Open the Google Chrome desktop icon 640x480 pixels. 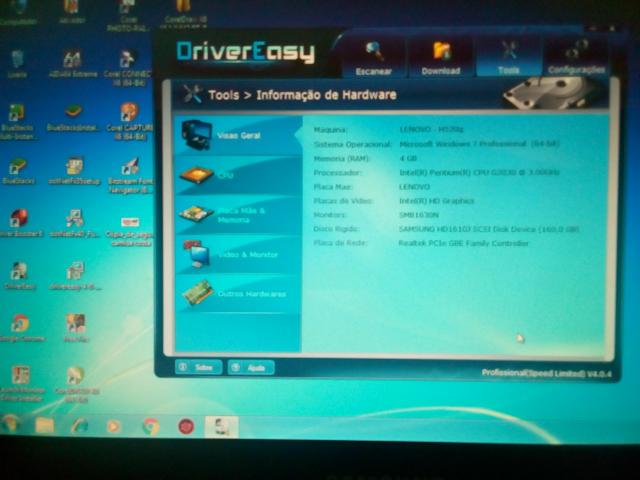[20, 328]
